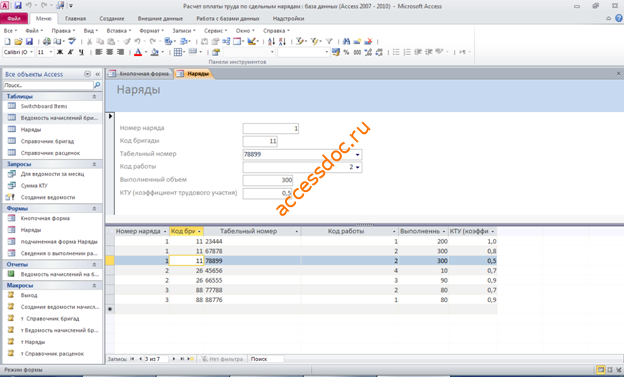Click the Open folder icon in the toolbar
The height and width of the screenshot is (377, 624).
click(x=18, y=41)
